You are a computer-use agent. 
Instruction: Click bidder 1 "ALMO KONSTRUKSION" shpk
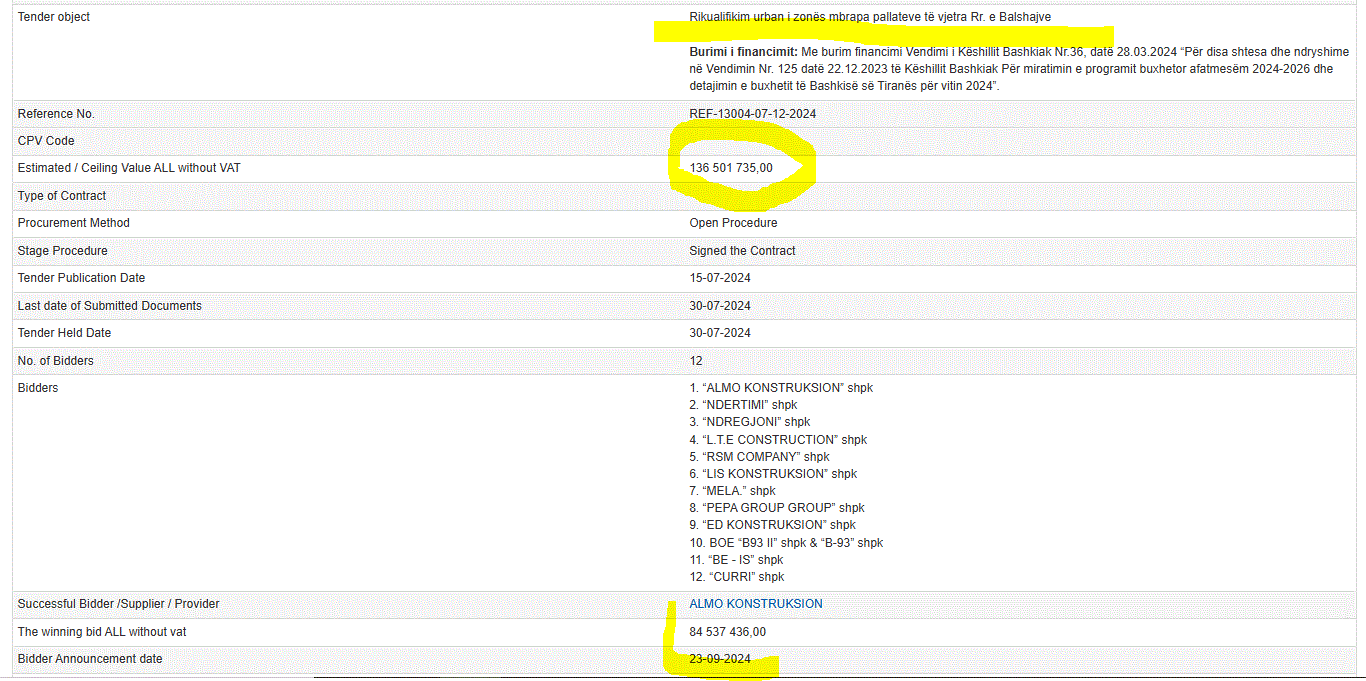coord(781,388)
